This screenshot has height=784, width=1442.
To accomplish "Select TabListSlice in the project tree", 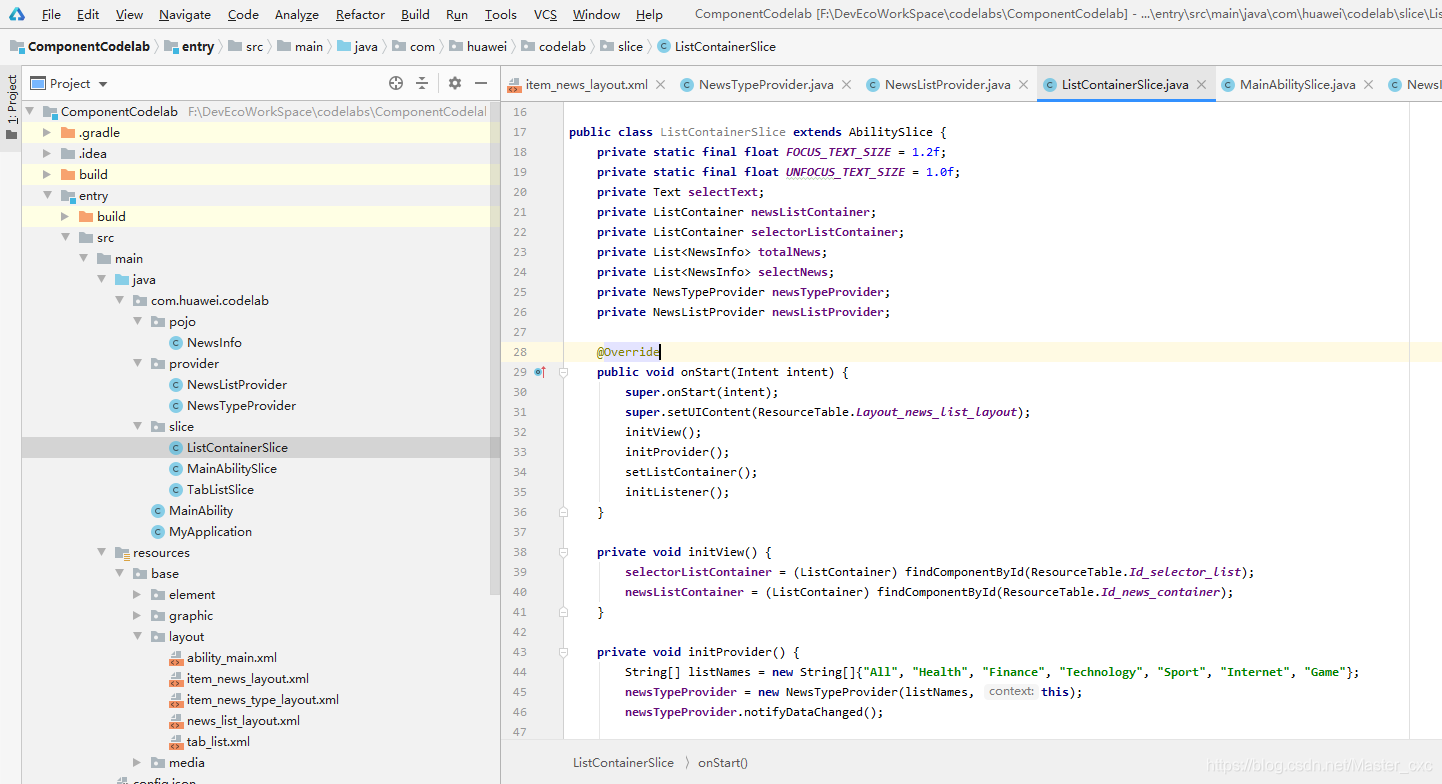I will [x=220, y=490].
